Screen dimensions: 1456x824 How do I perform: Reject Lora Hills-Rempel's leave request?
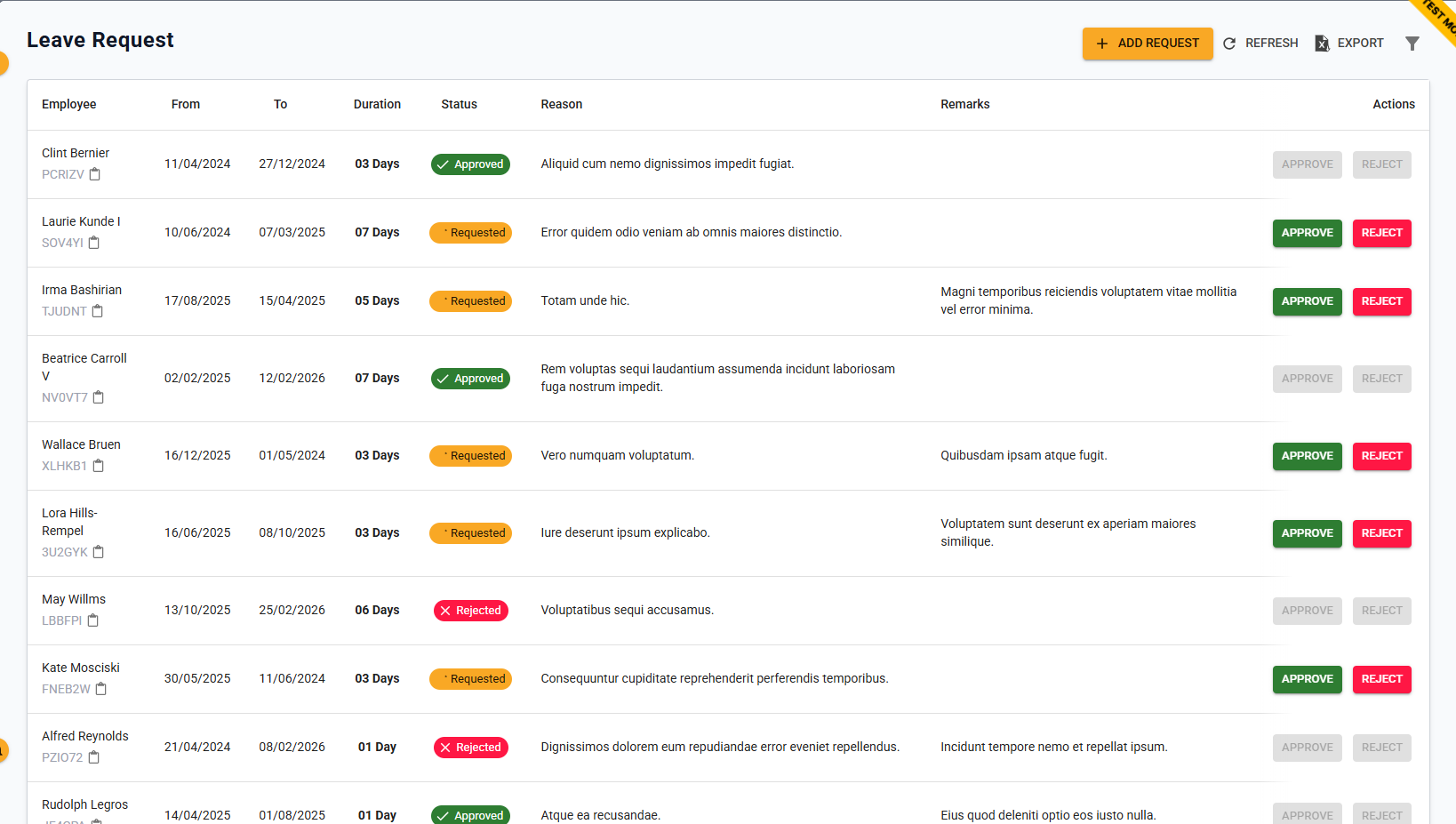(x=1381, y=533)
